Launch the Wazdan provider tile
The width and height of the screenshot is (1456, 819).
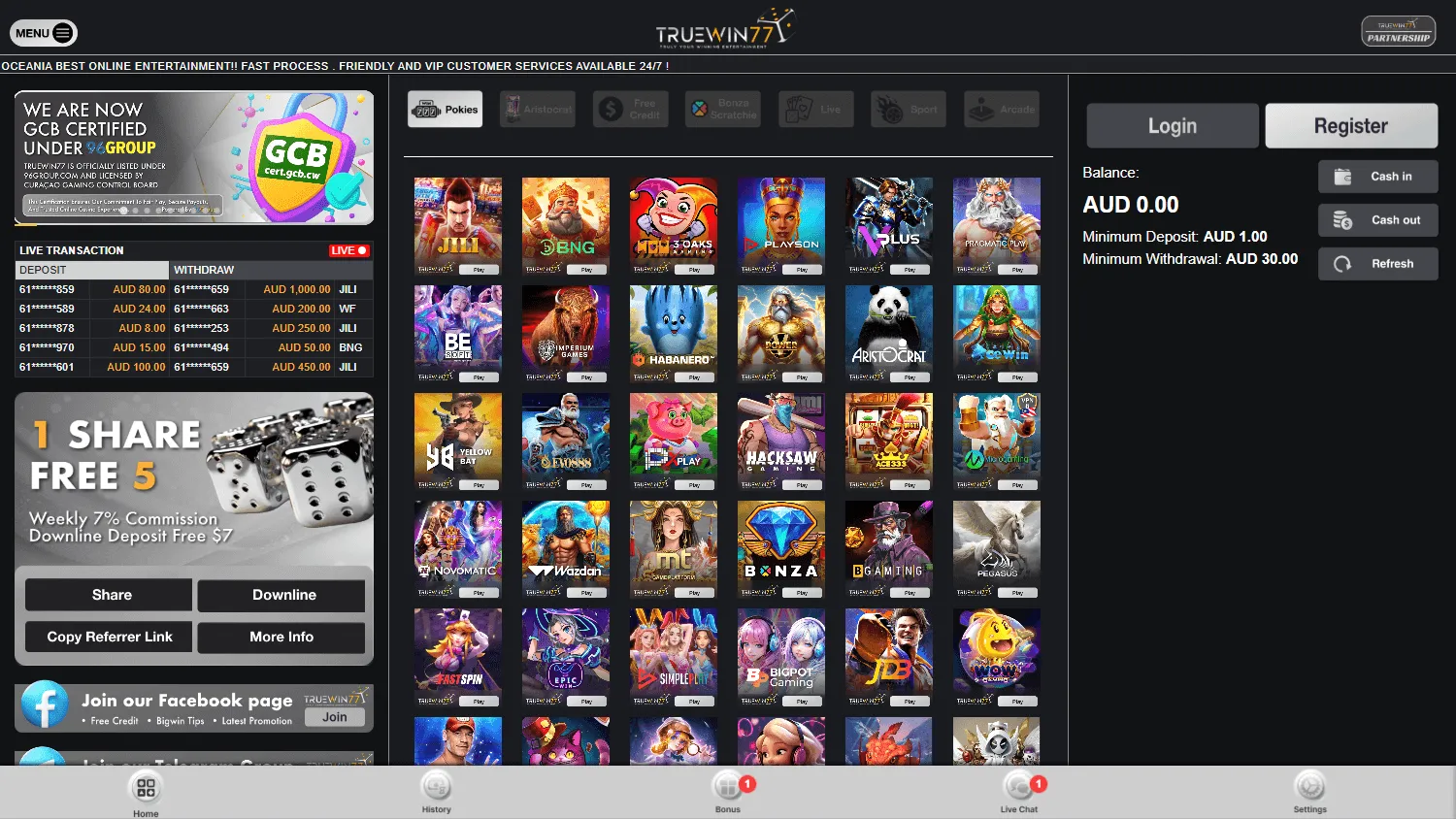click(x=566, y=549)
